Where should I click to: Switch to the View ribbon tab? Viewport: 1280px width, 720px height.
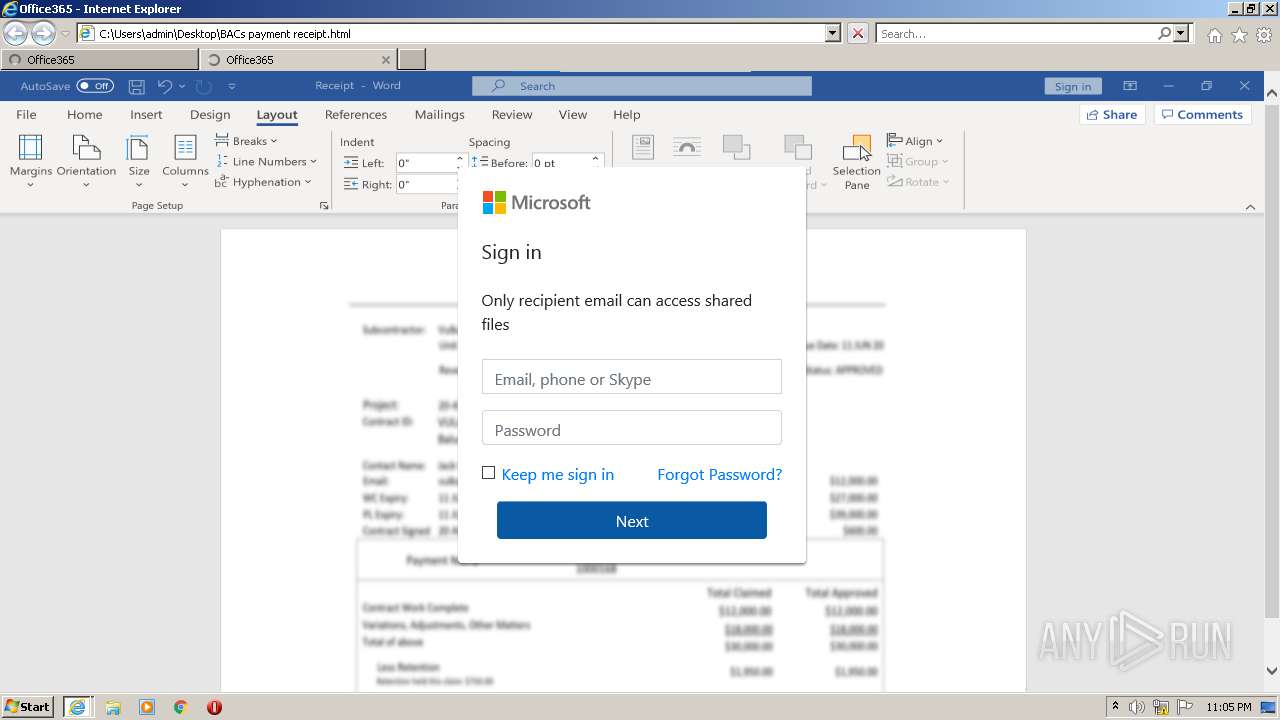[x=573, y=114]
